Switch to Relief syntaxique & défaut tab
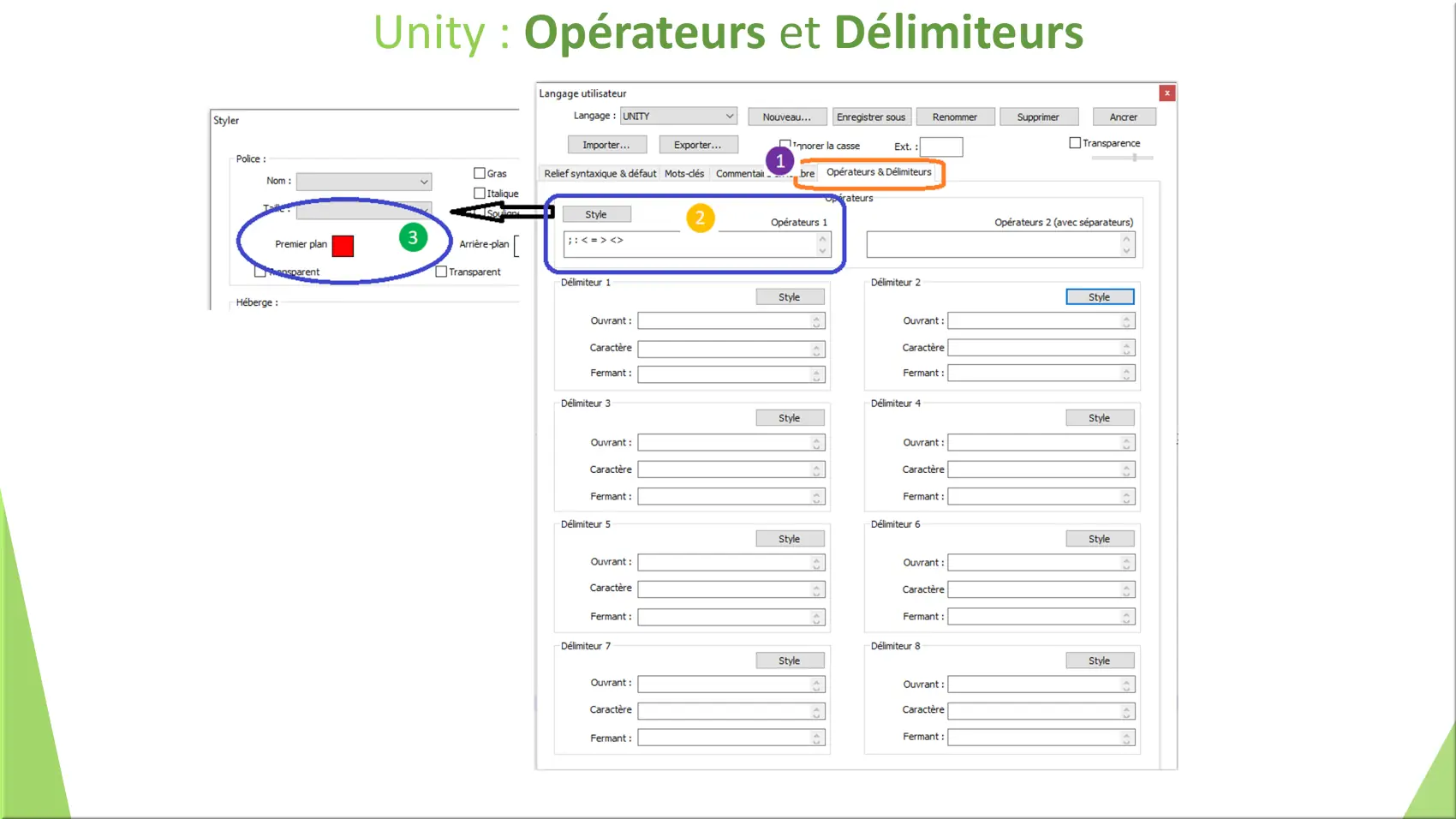The height and width of the screenshot is (819, 1456). pos(600,173)
